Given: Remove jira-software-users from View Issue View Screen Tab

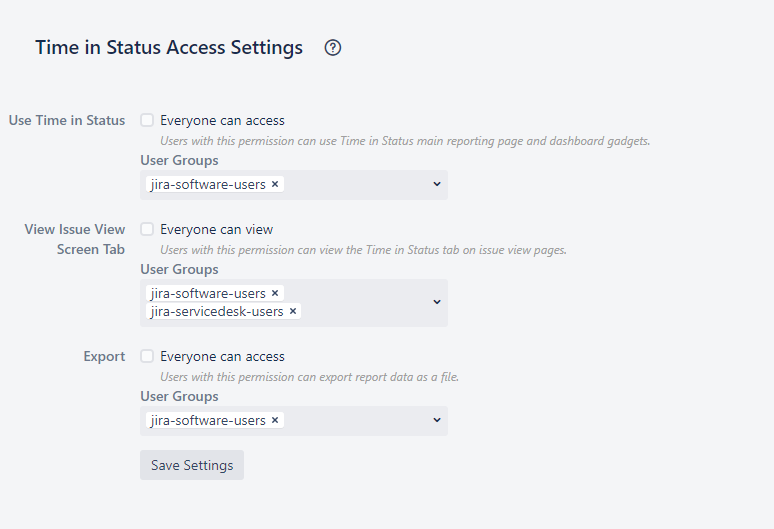Looking at the screenshot, I should tap(275, 293).
